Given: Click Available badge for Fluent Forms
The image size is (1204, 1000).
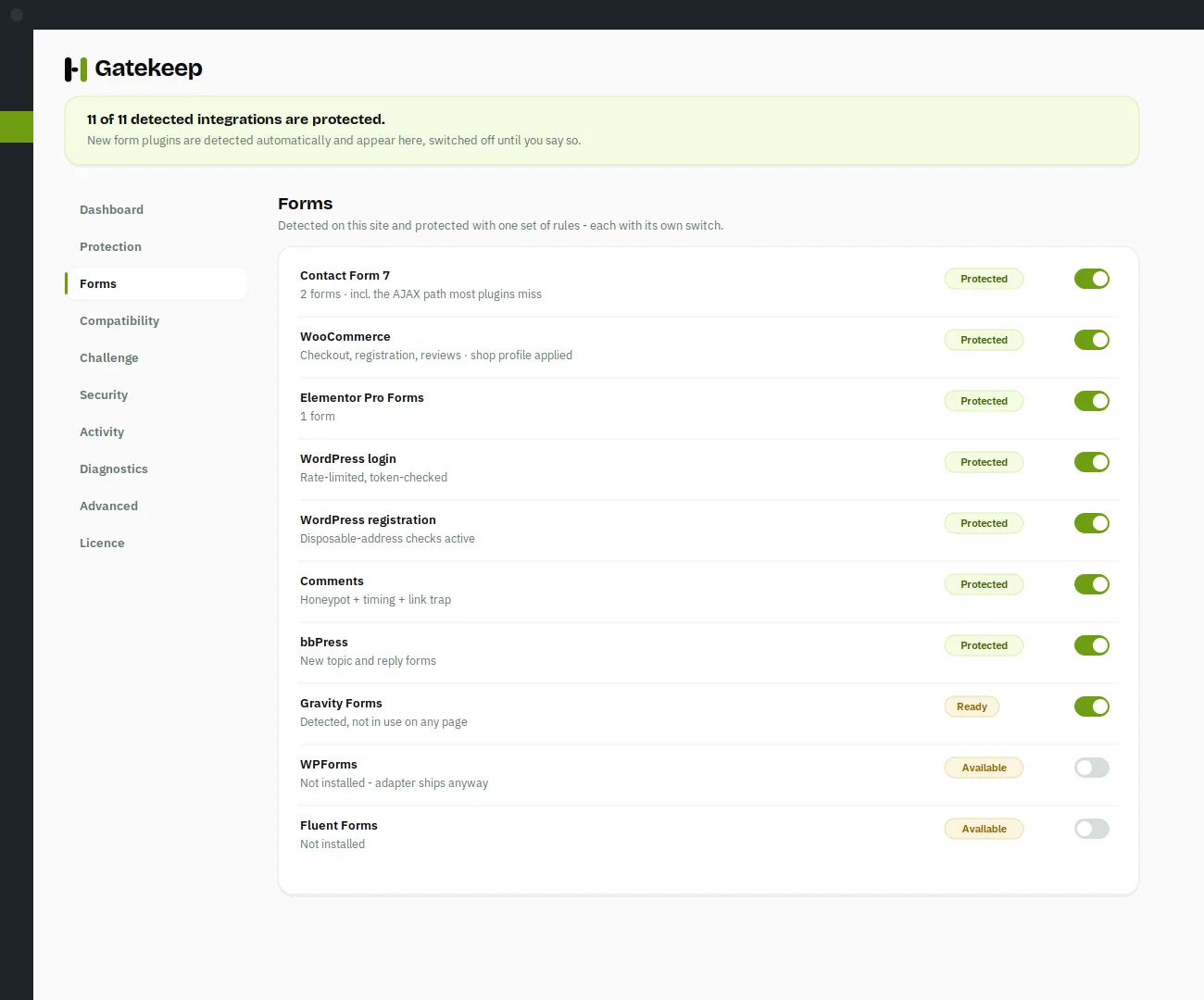Looking at the screenshot, I should coord(984,829).
